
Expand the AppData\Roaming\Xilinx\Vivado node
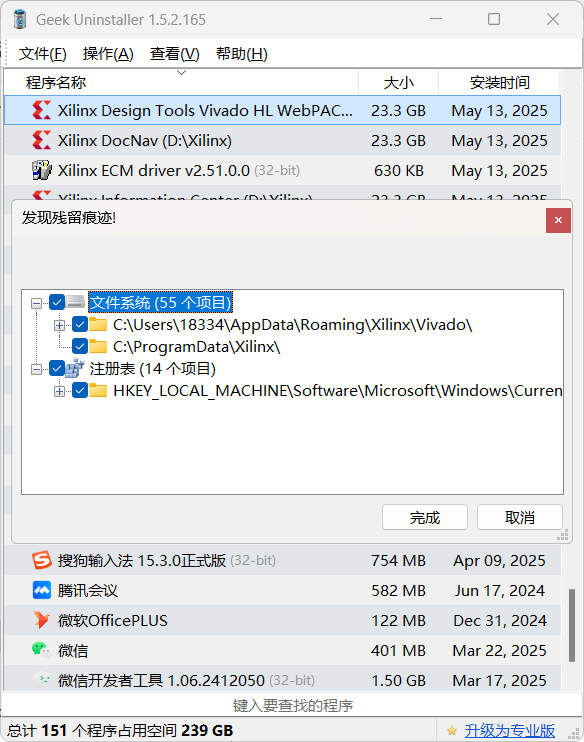(59, 325)
